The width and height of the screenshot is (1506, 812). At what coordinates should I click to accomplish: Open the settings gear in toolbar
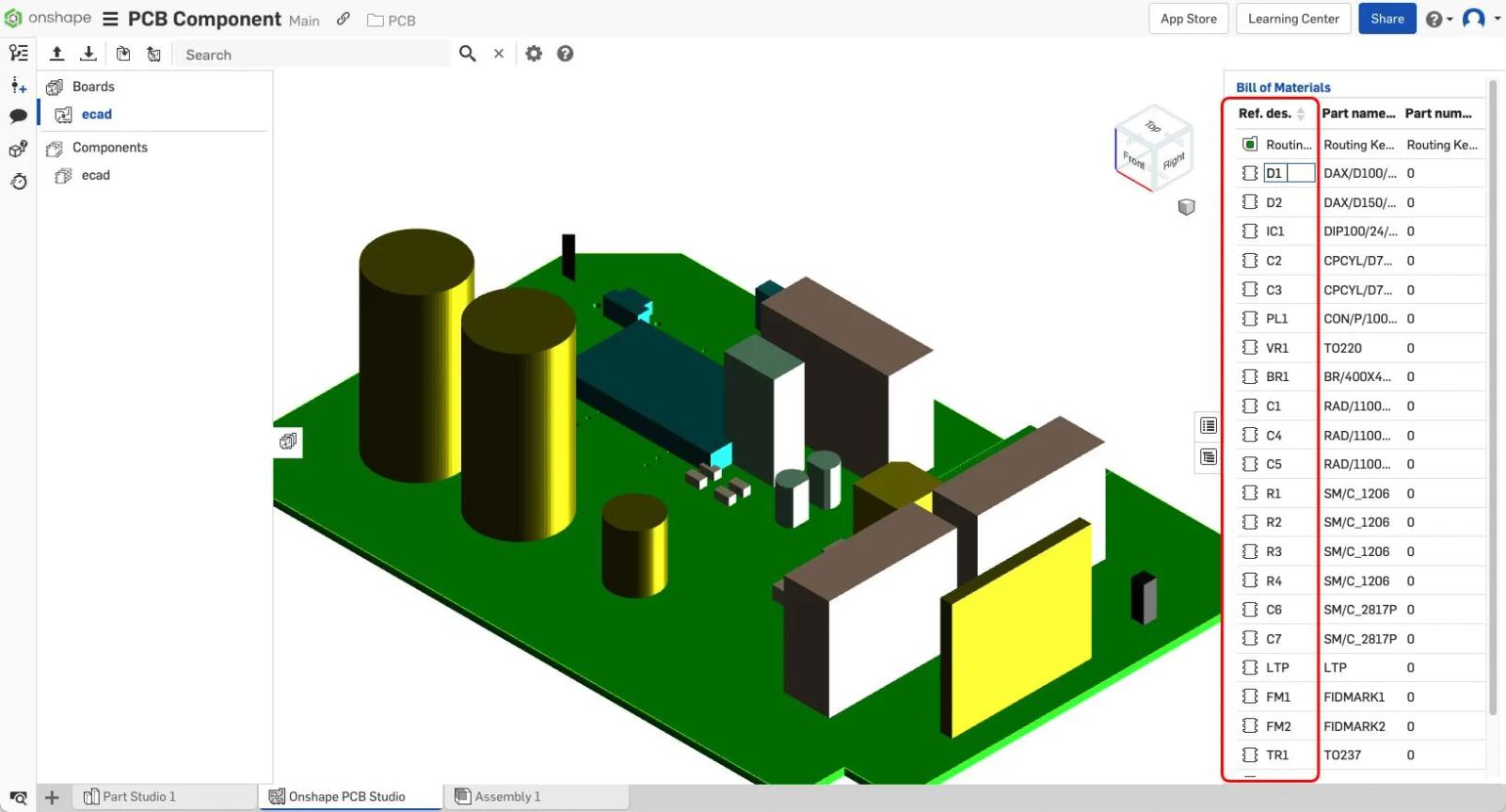pos(534,54)
